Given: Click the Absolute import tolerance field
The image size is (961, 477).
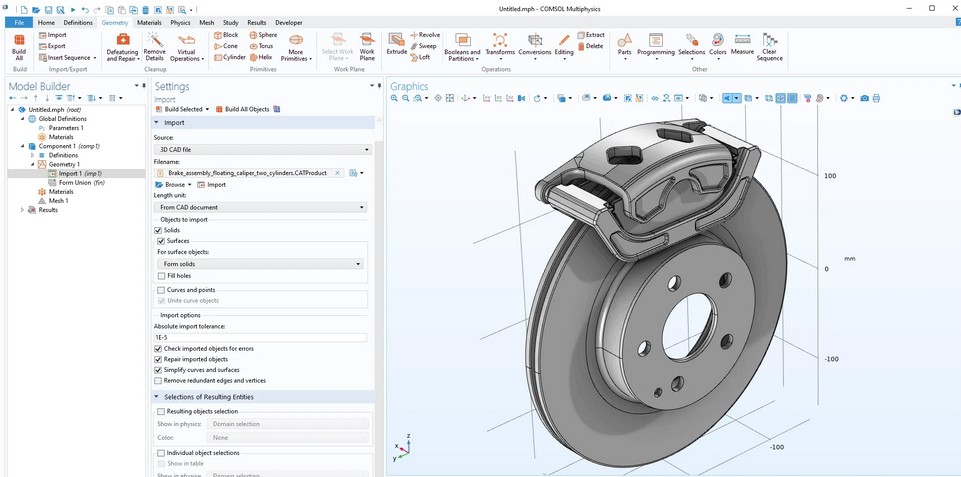Looking at the screenshot, I should pyautogui.click(x=262, y=337).
